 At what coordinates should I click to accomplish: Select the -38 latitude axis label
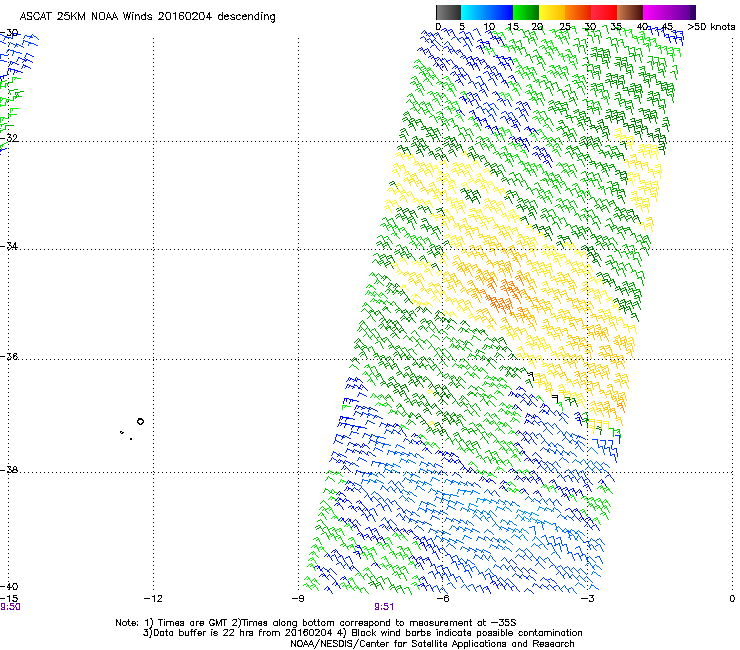[x=9, y=470]
